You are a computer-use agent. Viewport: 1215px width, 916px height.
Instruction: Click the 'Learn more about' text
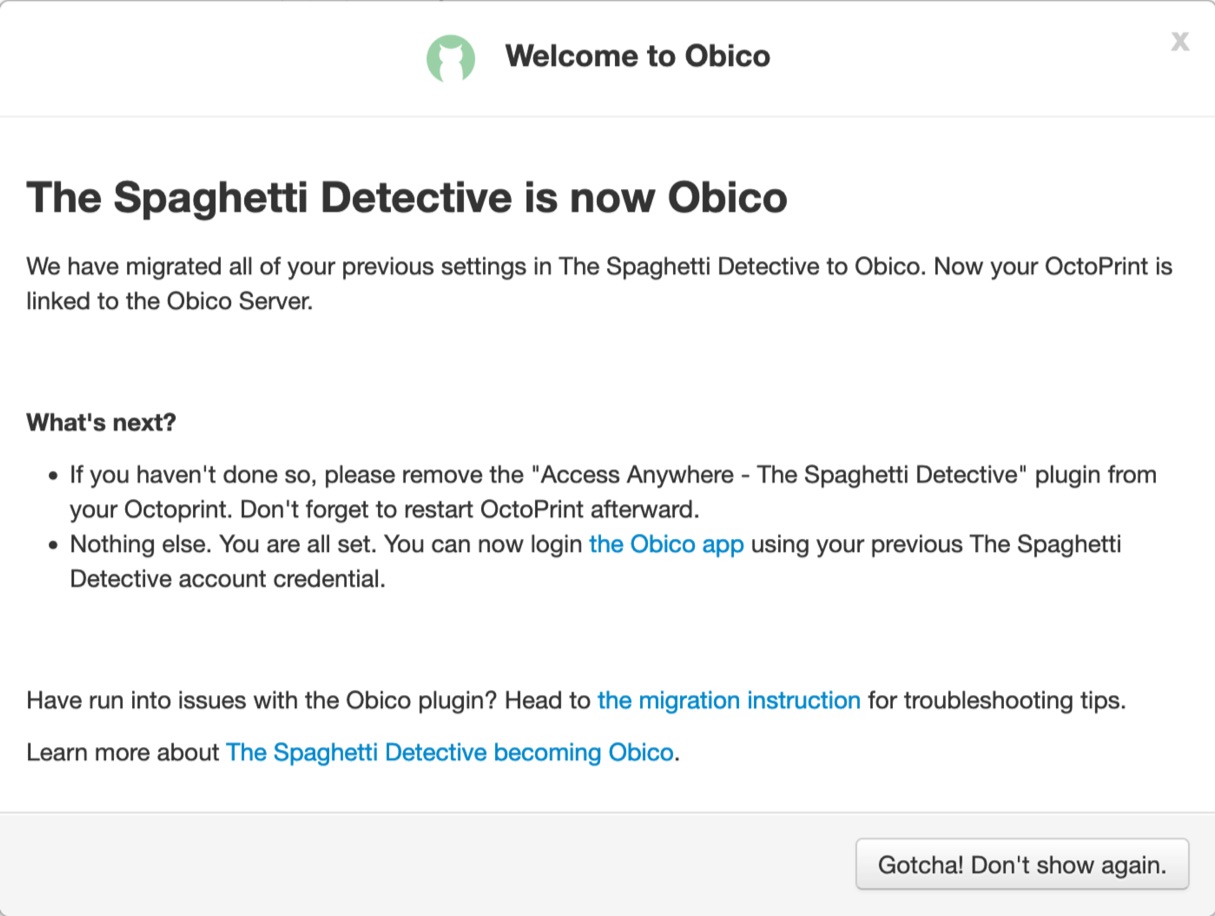(122, 752)
